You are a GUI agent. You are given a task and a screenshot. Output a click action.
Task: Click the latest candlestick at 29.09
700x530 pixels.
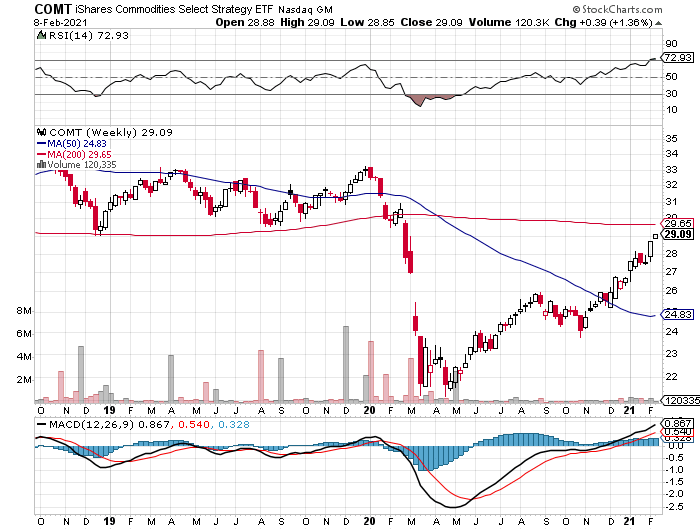pos(655,237)
